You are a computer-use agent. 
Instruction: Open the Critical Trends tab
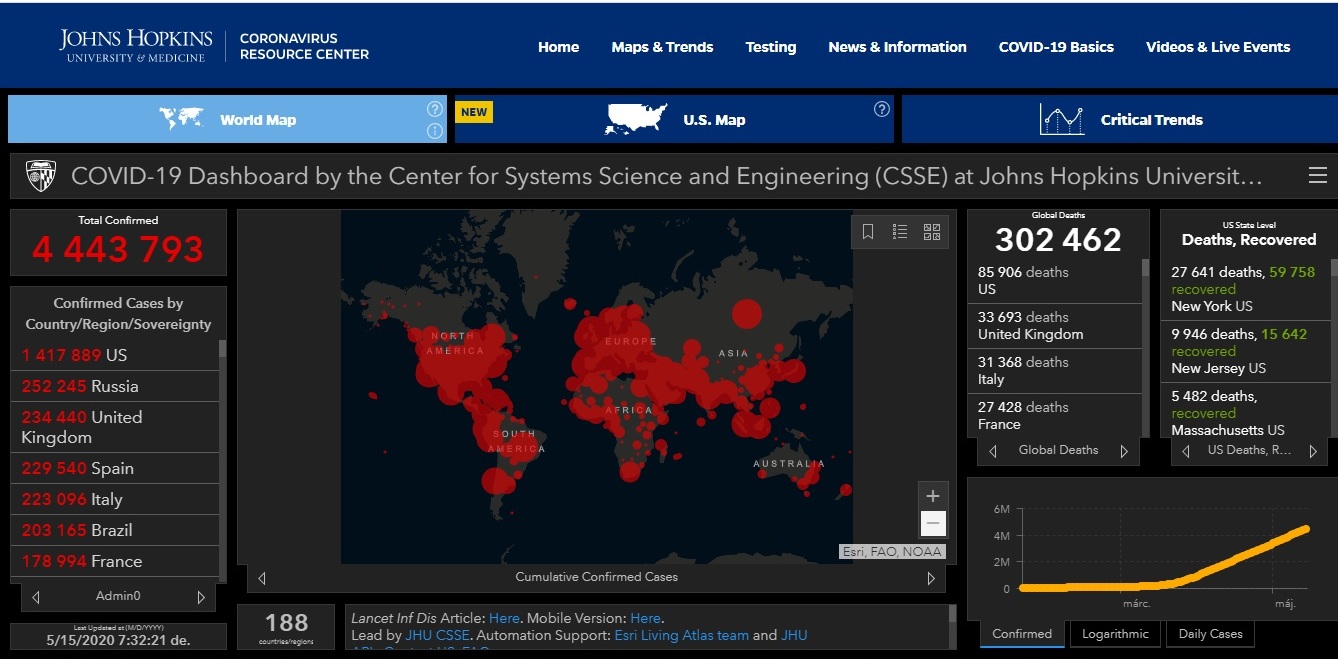(x=1120, y=119)
